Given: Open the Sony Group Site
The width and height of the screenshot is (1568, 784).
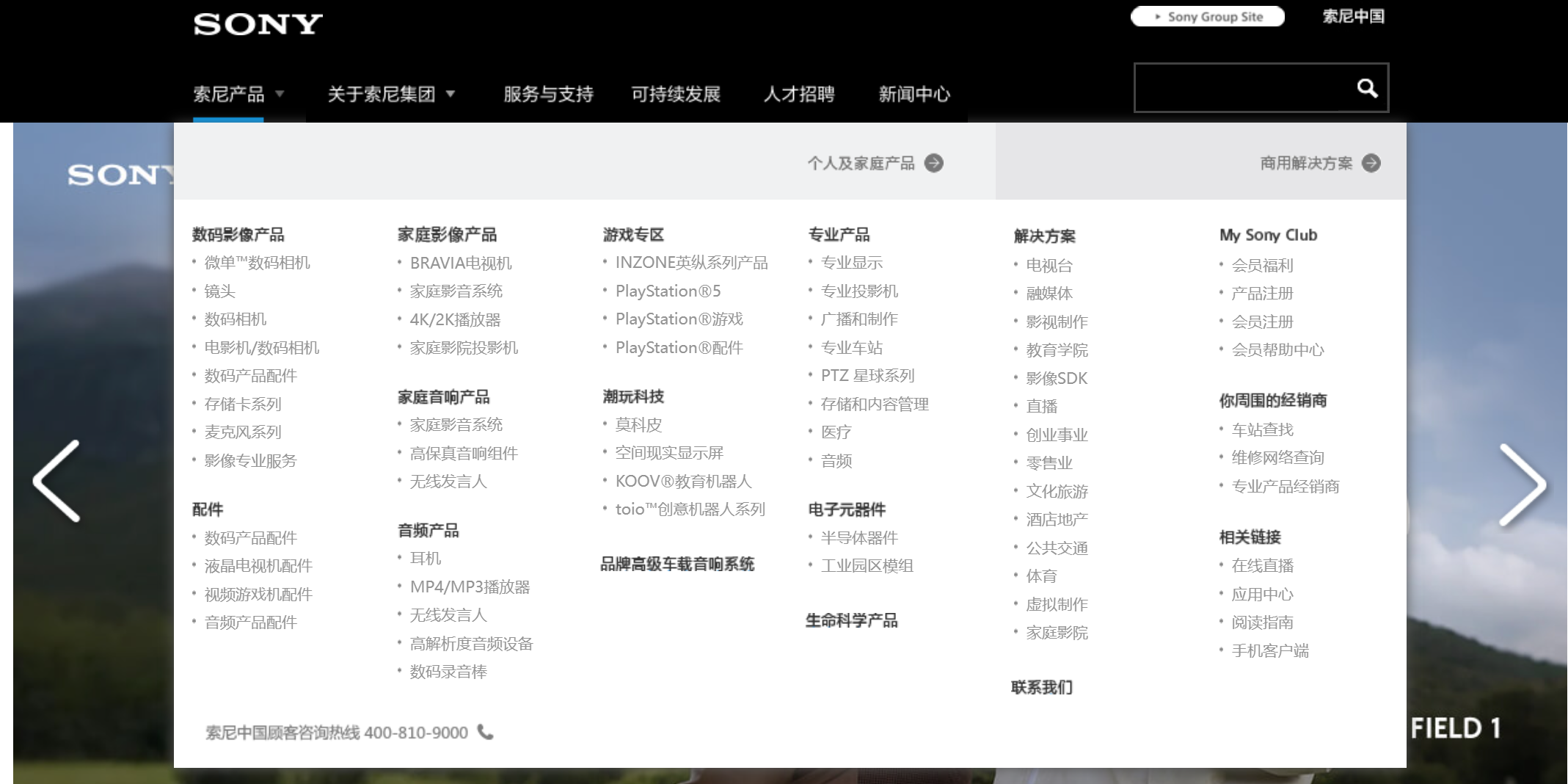Looking at the screenshot, I should (1208, 16).
